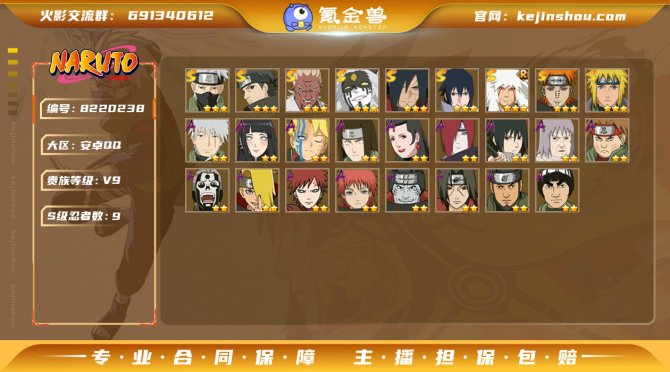
Task: Click the Might Guy bowl-cut portrait
Action: (x=557, y=190)
